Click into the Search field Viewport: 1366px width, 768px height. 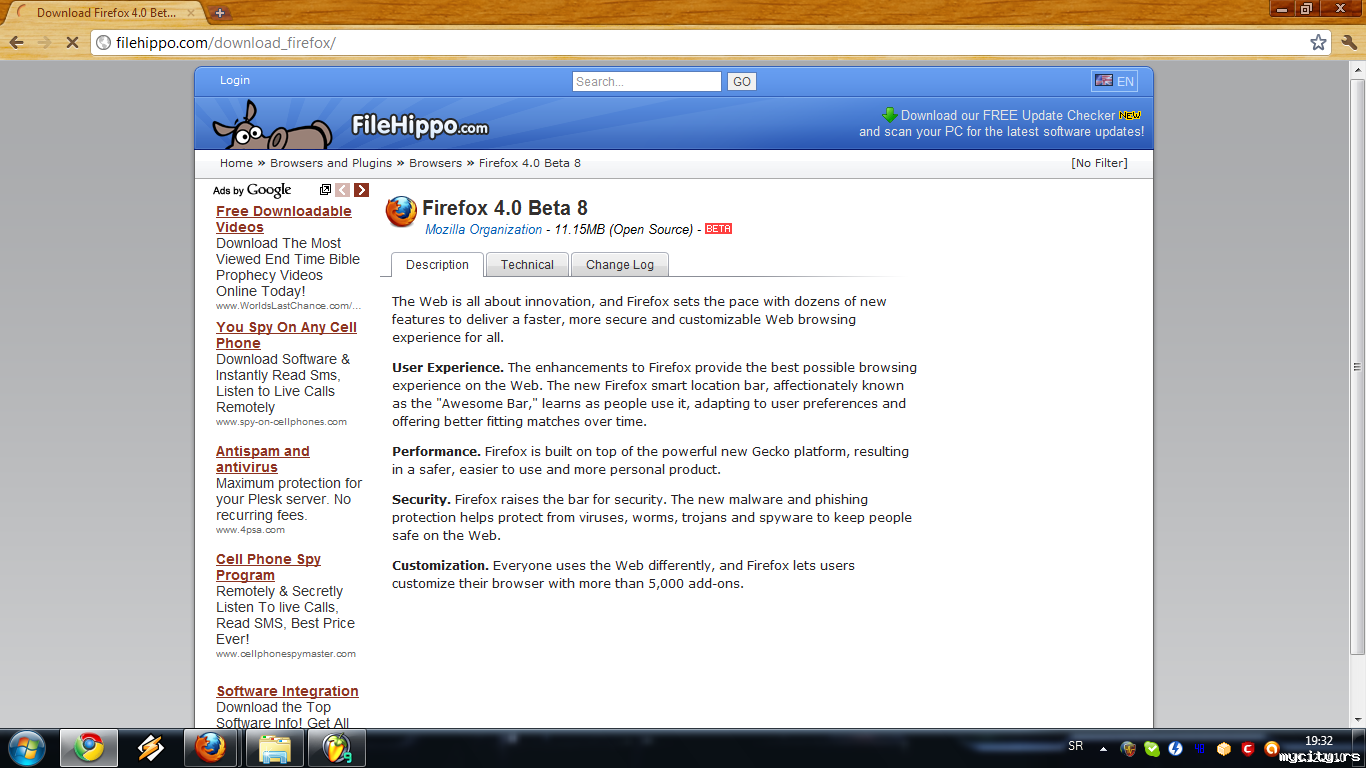[x=647, y=82]
